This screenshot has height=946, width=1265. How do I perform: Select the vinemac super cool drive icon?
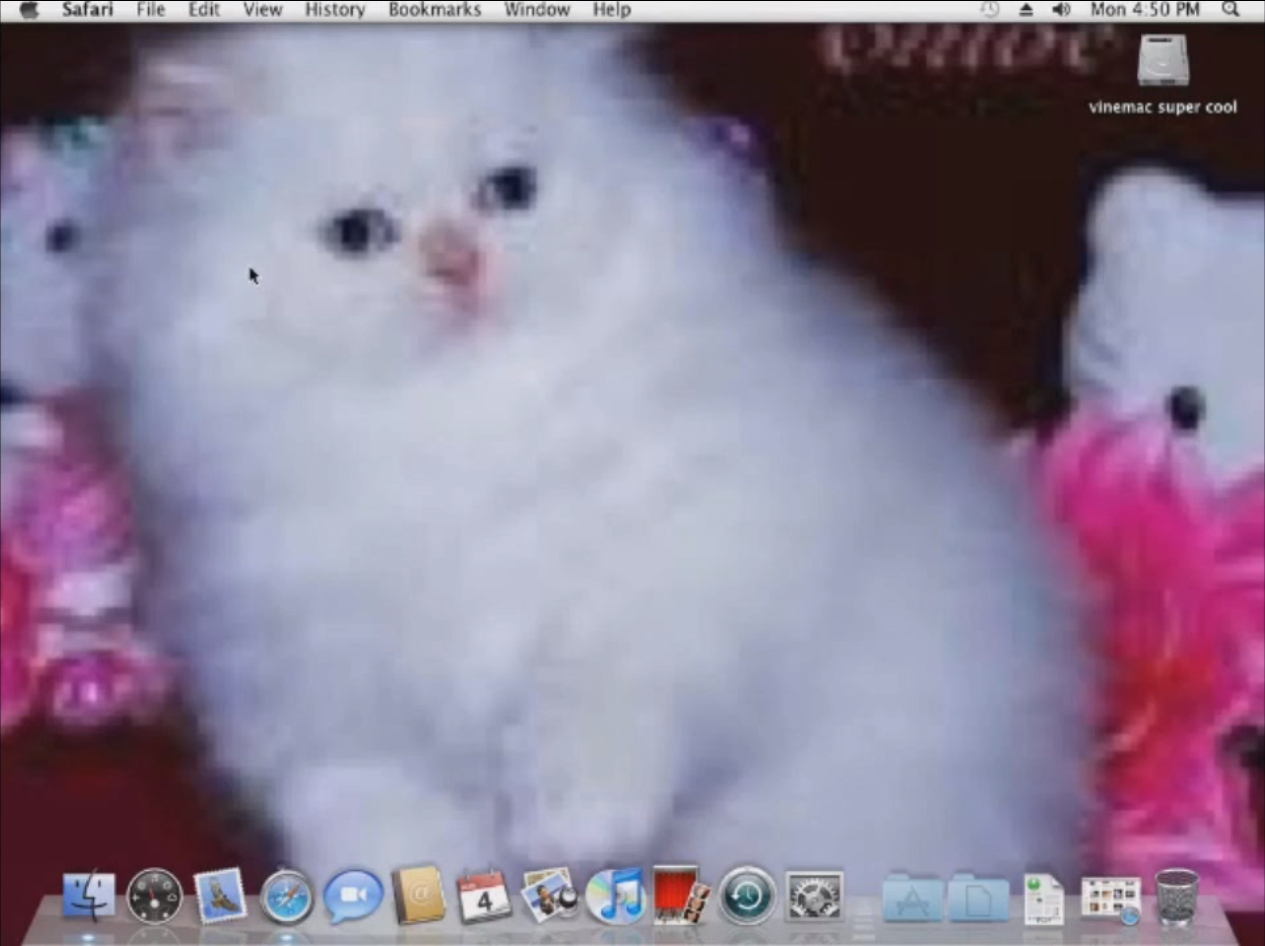click(x=1163, y=60)
